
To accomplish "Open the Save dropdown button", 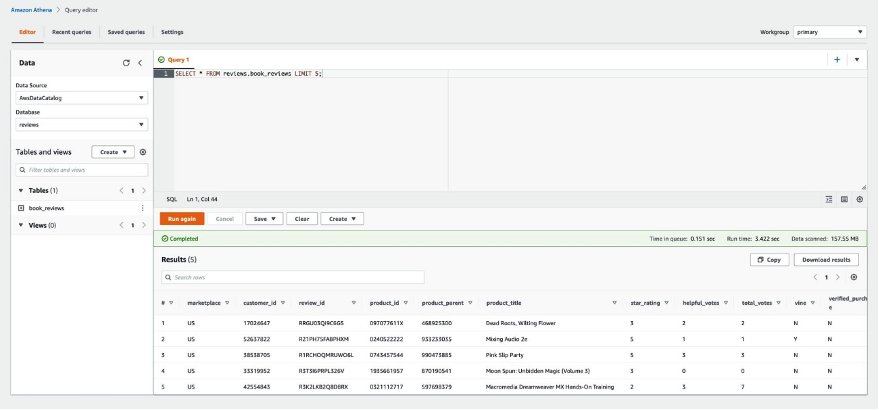I will pos(264,219).
